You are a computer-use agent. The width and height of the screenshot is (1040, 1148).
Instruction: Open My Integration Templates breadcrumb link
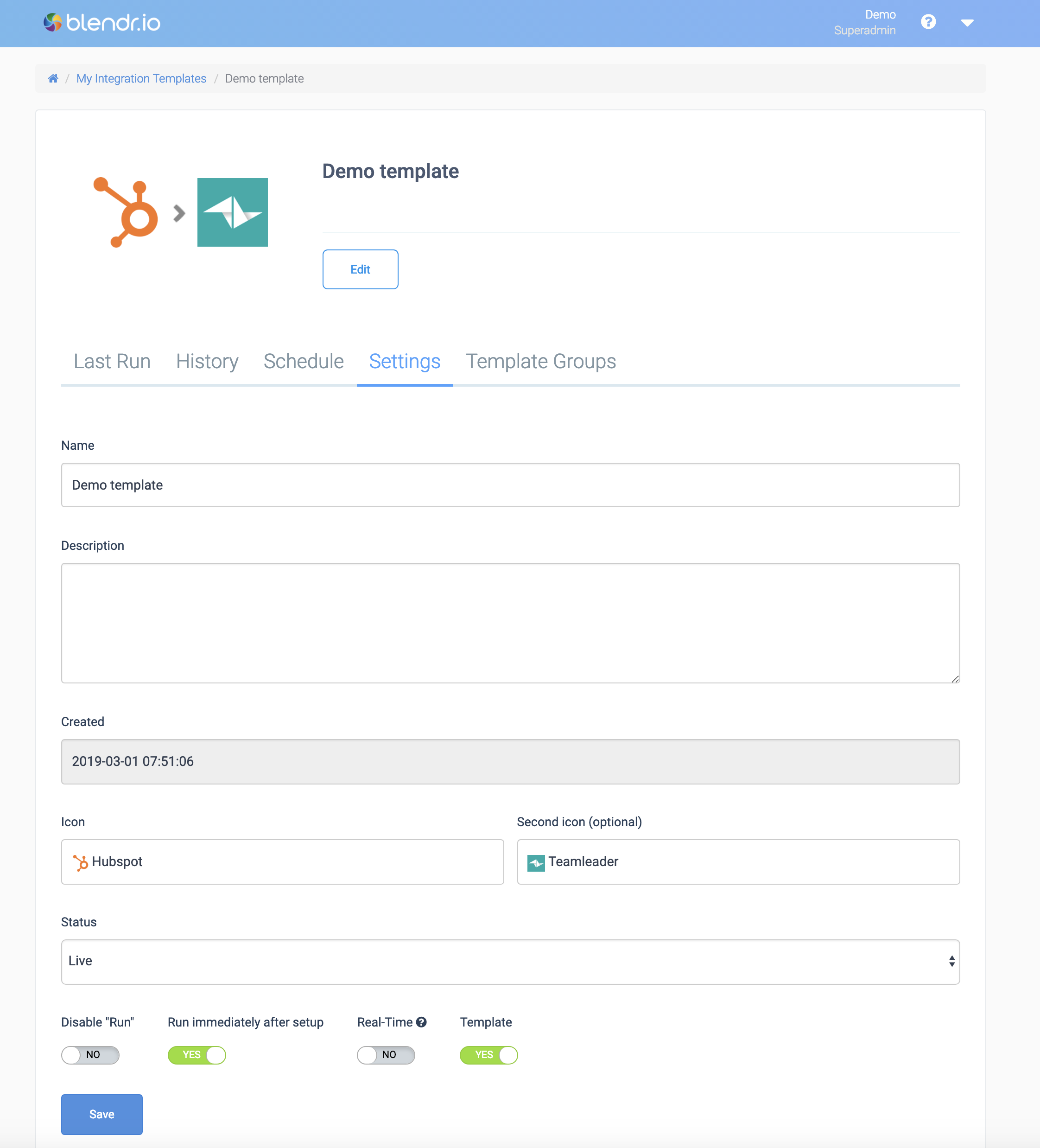coord(141,78)
